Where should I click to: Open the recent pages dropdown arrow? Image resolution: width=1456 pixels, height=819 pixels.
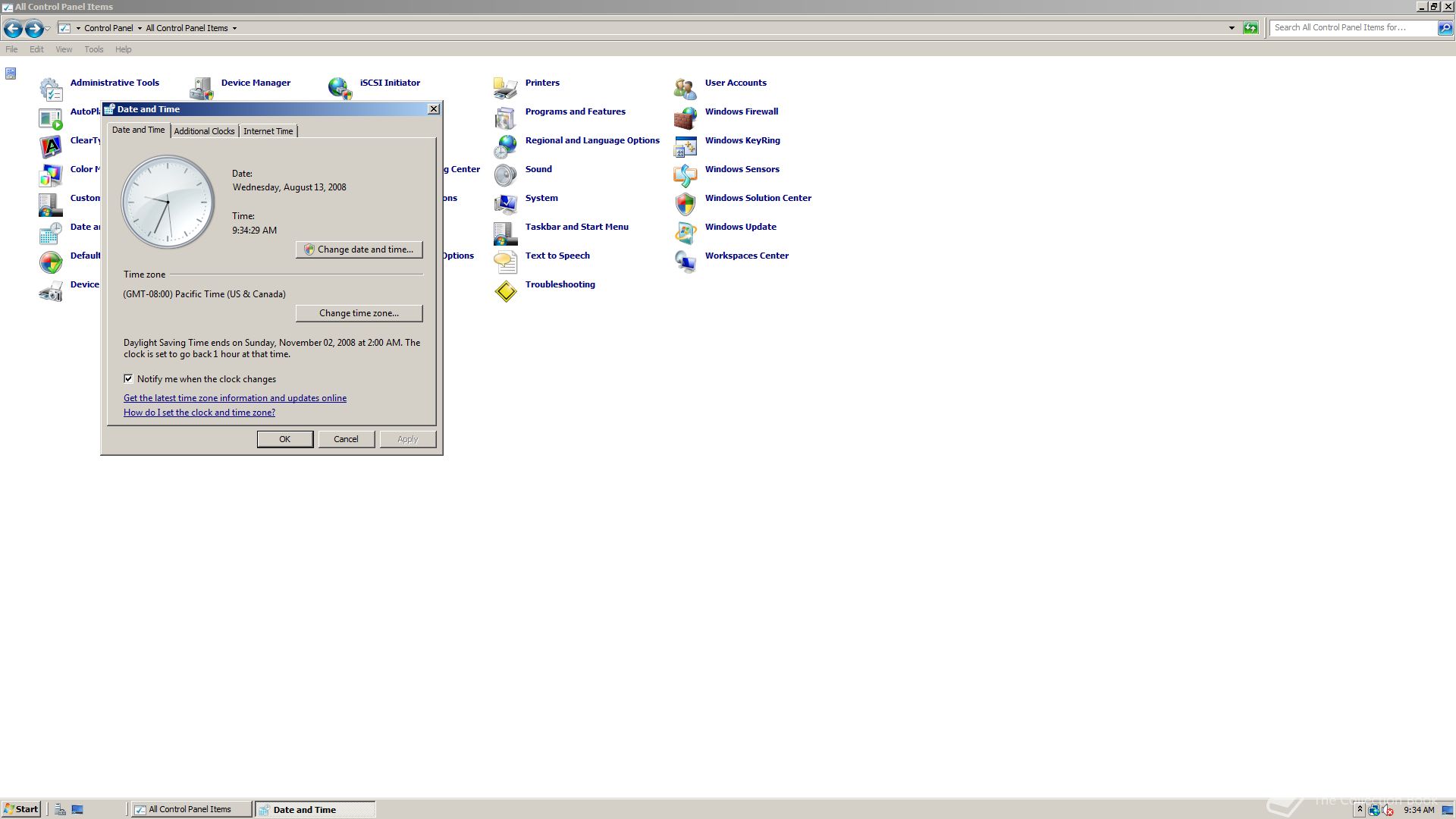tap(48, 29)
